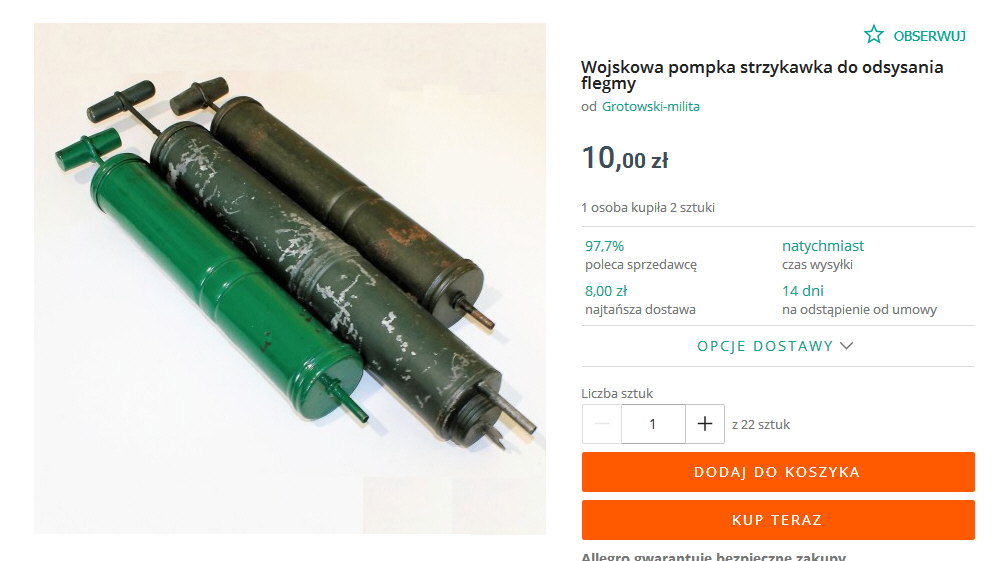Click the '14 dni' withdrawal period link

point(803,291)
